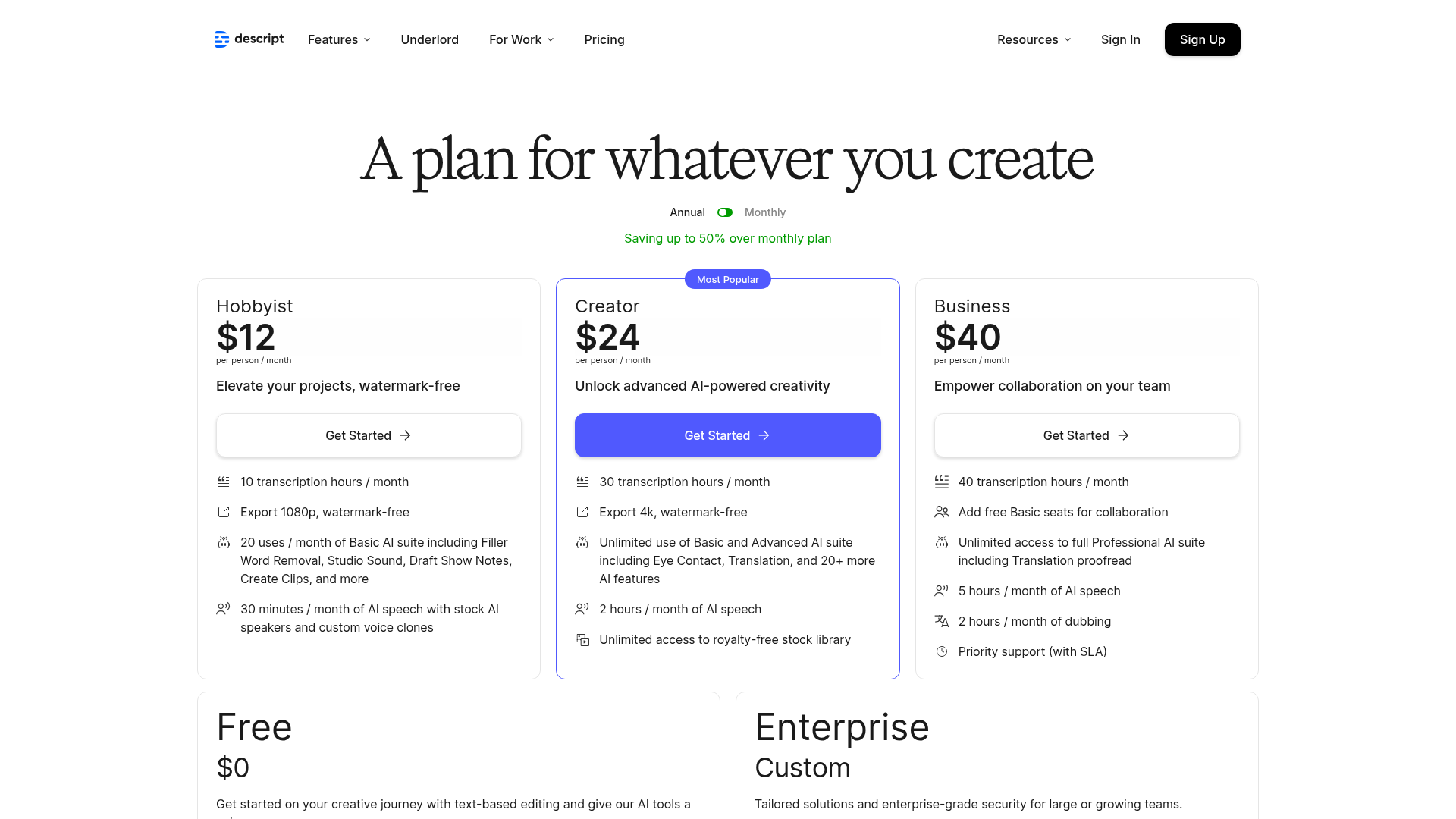
Task: Open the For Work dropdown
Action: [521, 39]
